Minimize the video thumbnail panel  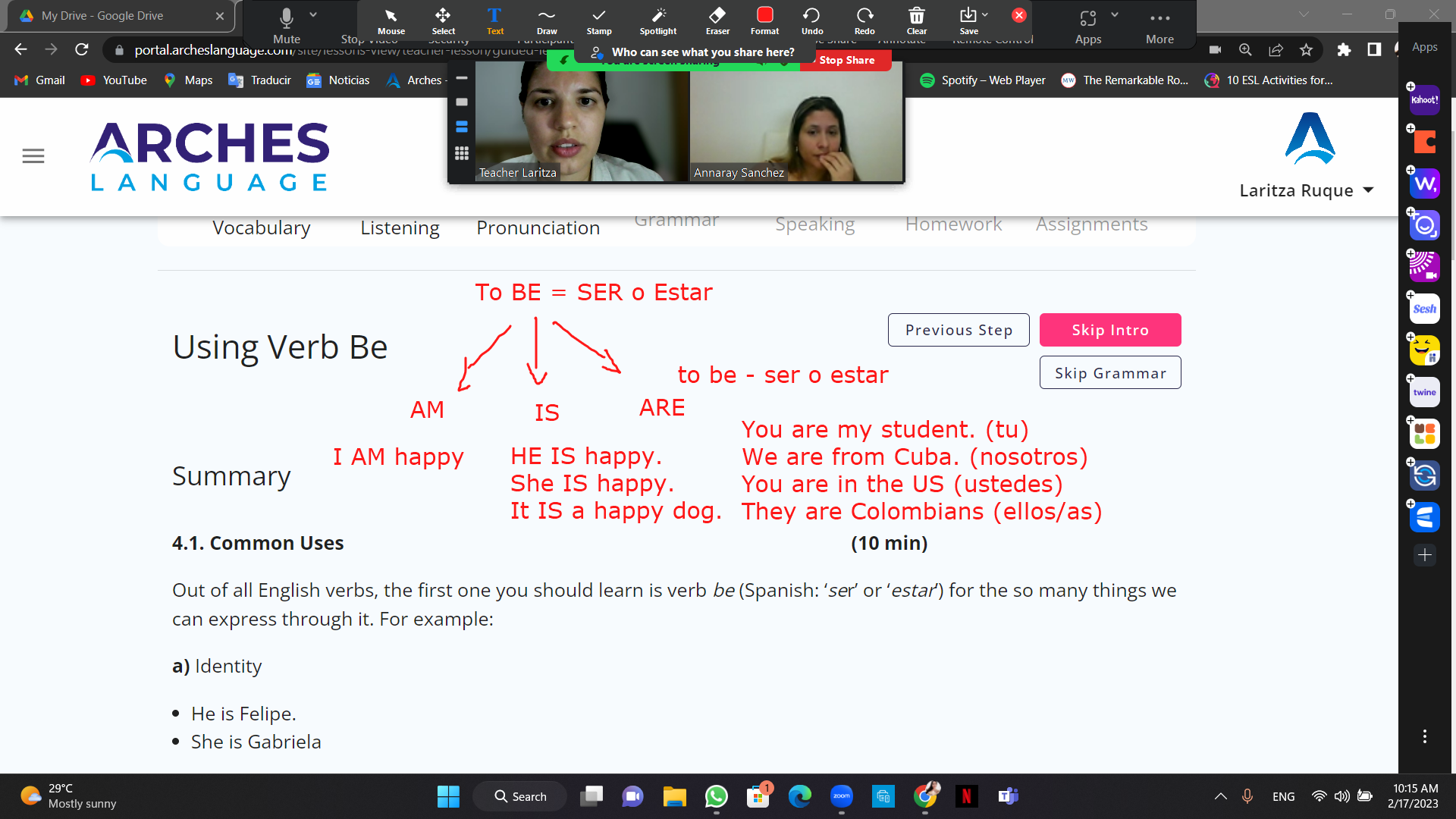tap(461, 78)
